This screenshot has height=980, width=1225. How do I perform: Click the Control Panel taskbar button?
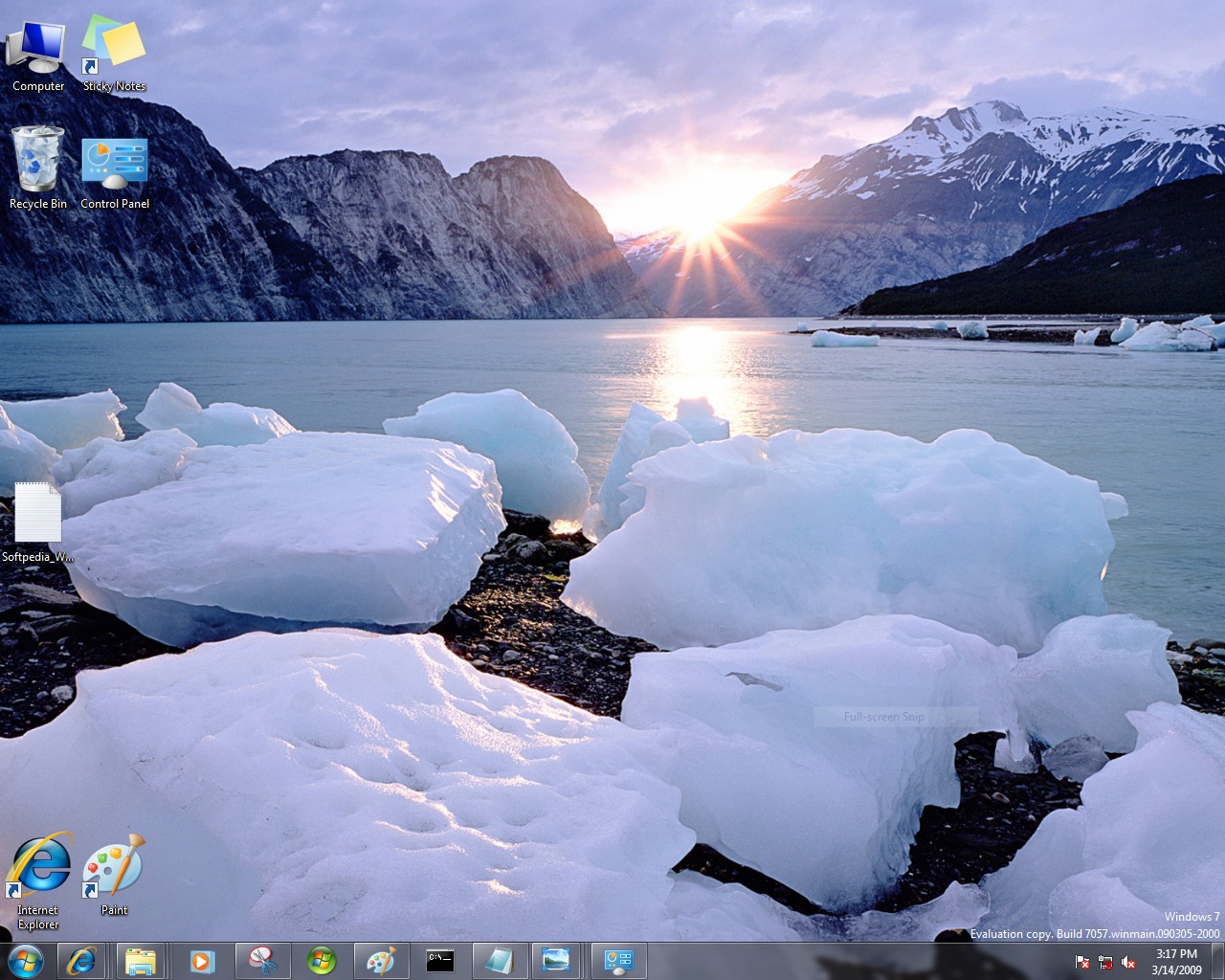tap(618, 960)
